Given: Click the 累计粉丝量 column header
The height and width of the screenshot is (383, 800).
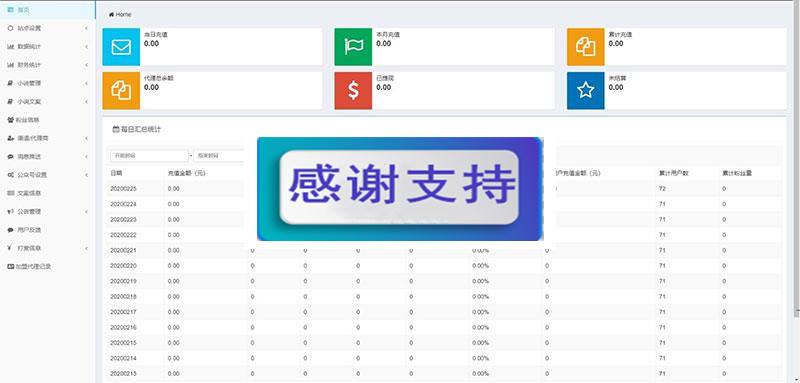Looking at the screenshot, I should coord(737,173).
